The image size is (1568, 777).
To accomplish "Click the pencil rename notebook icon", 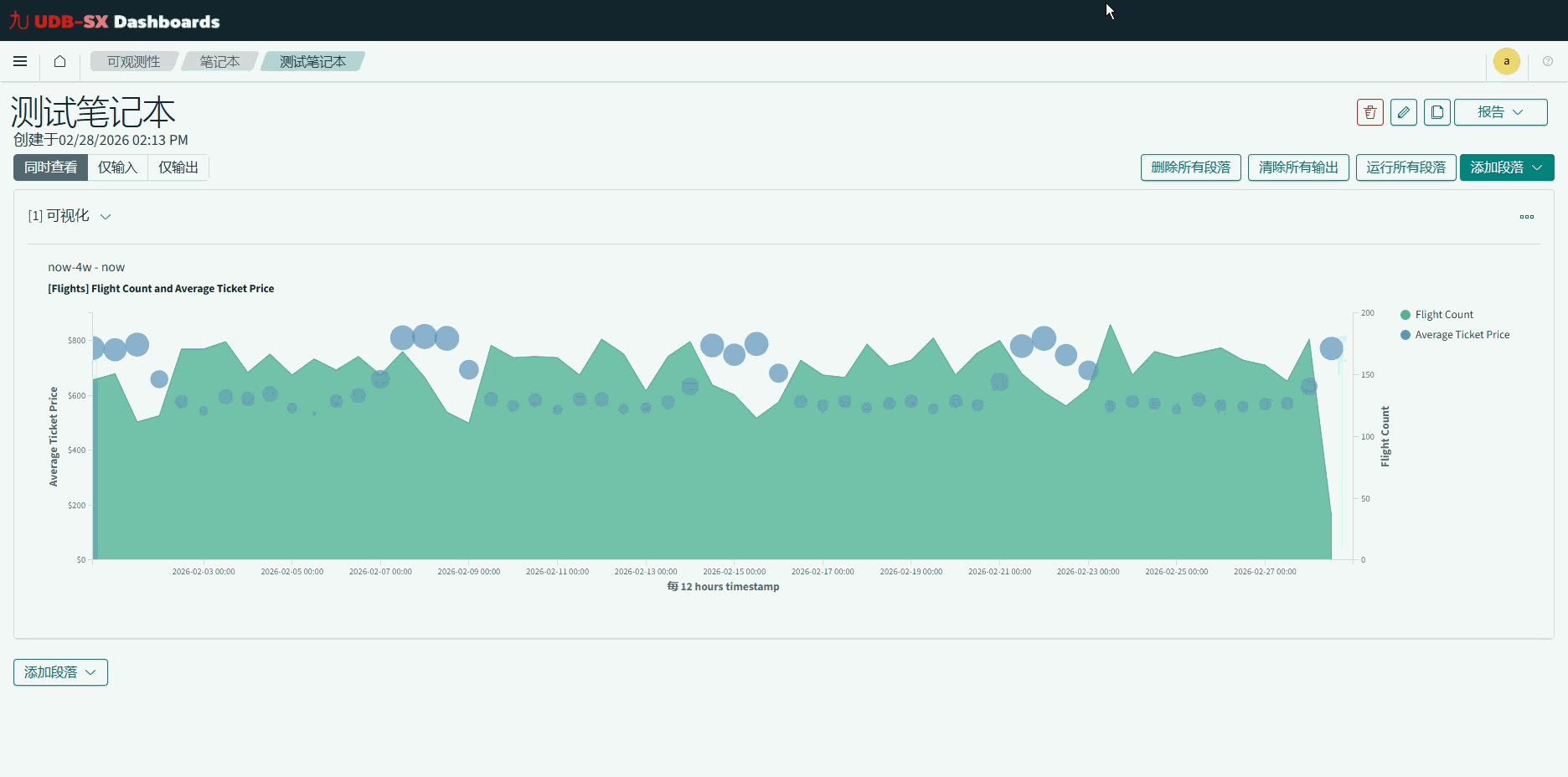I will click(1403, 112).
